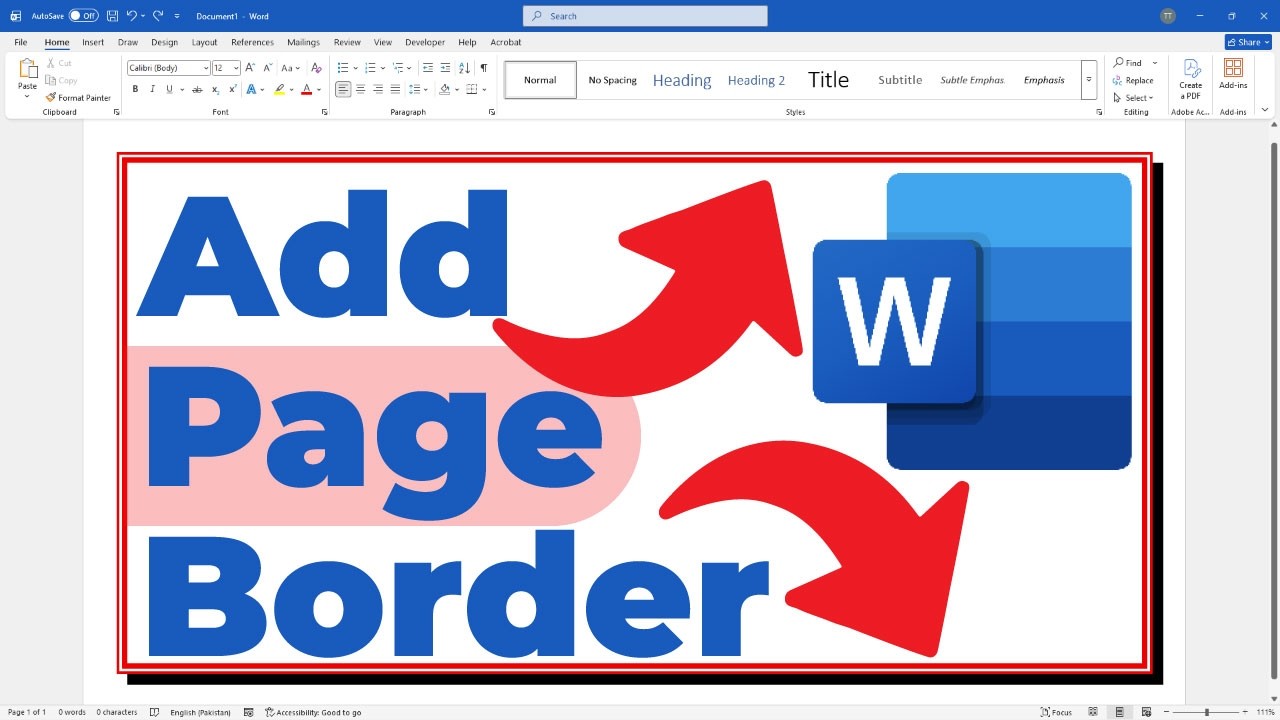This screenshot has height=720, width=1280.
Task: Align text to the right
Action: (378, 89)
